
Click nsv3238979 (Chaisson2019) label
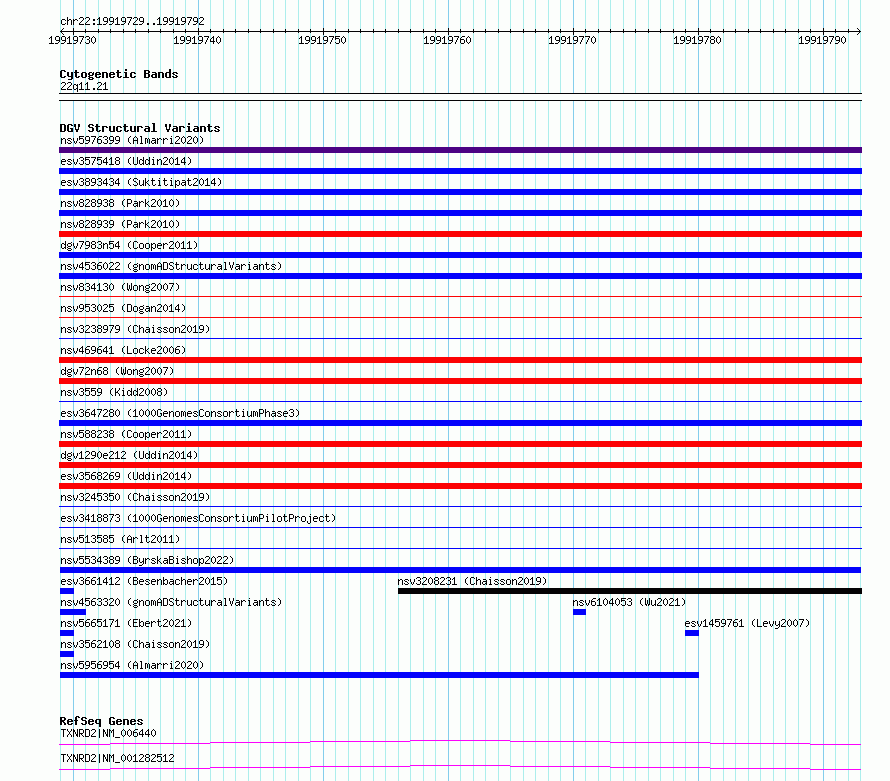pos(135,329)
